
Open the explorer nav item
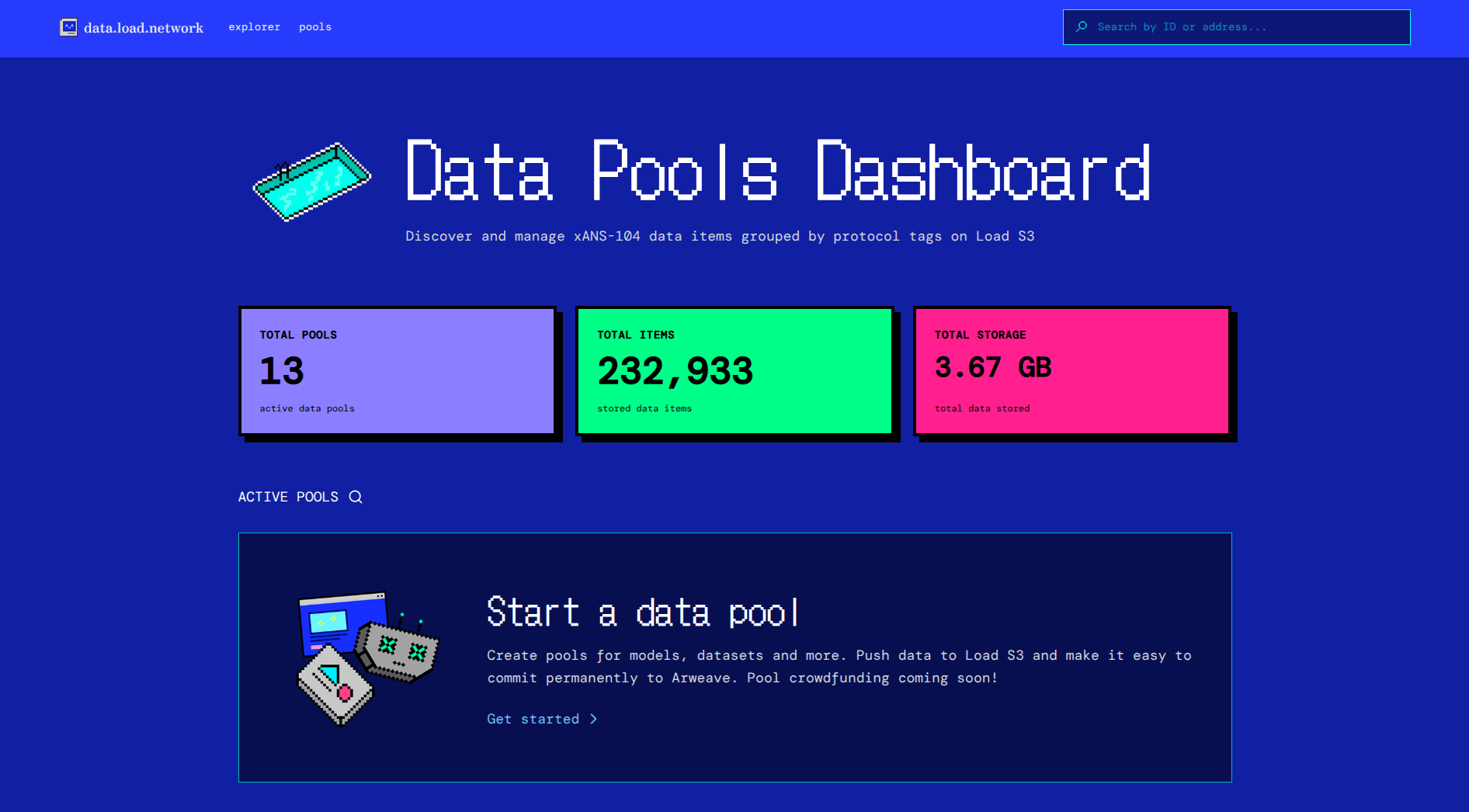click(x=254, y=27)
